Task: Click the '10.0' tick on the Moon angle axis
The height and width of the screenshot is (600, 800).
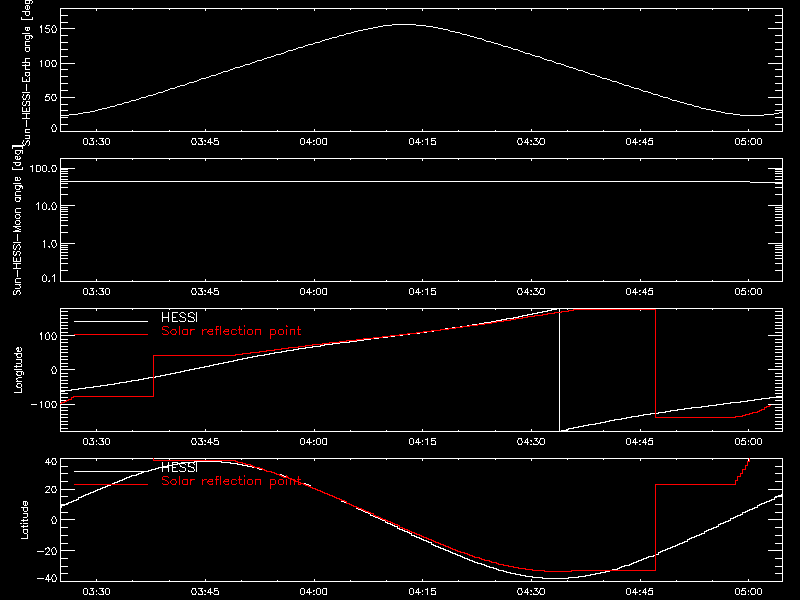Action: pos(46,207)
